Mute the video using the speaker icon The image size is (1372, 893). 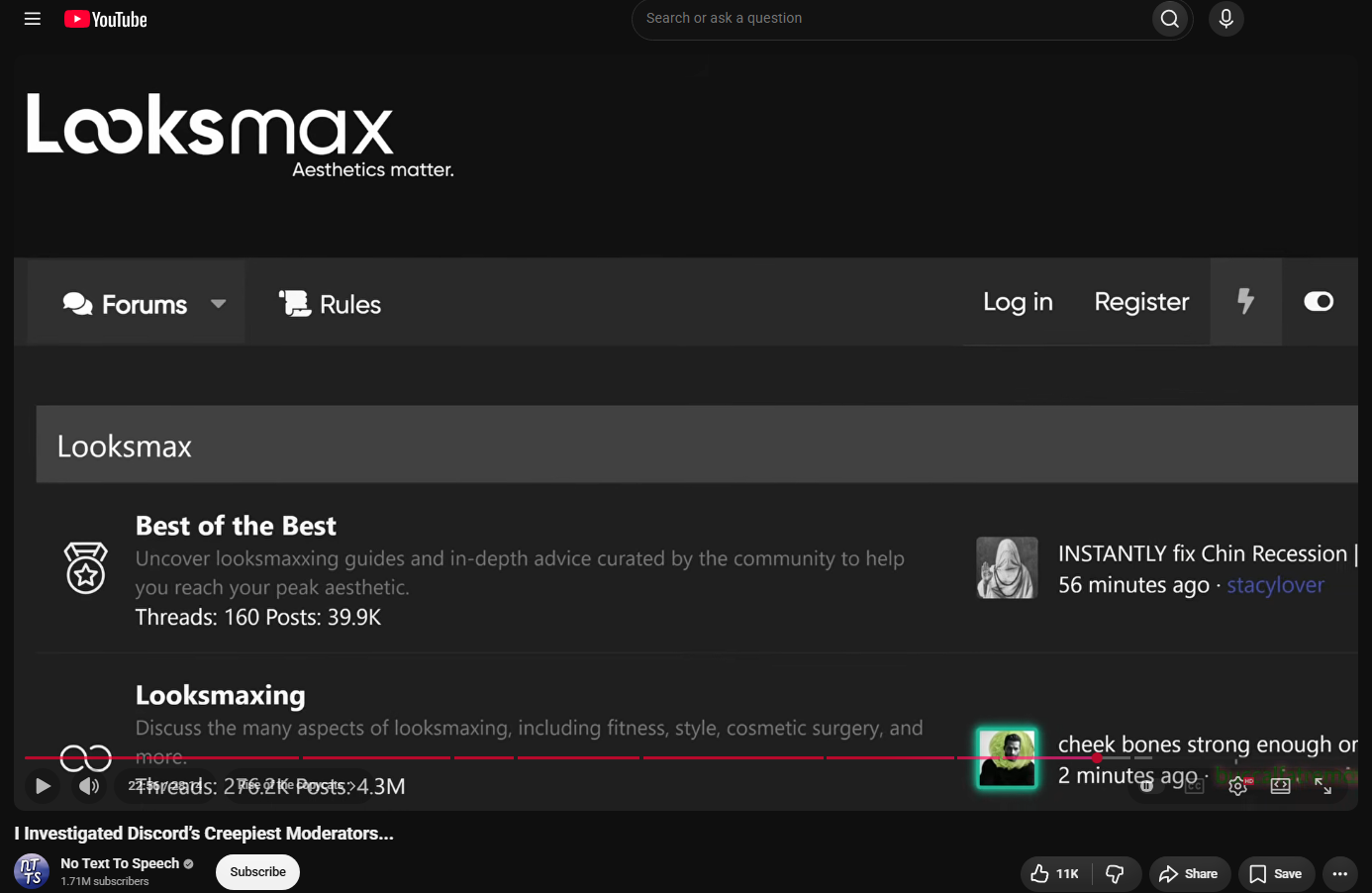point(89,786)
